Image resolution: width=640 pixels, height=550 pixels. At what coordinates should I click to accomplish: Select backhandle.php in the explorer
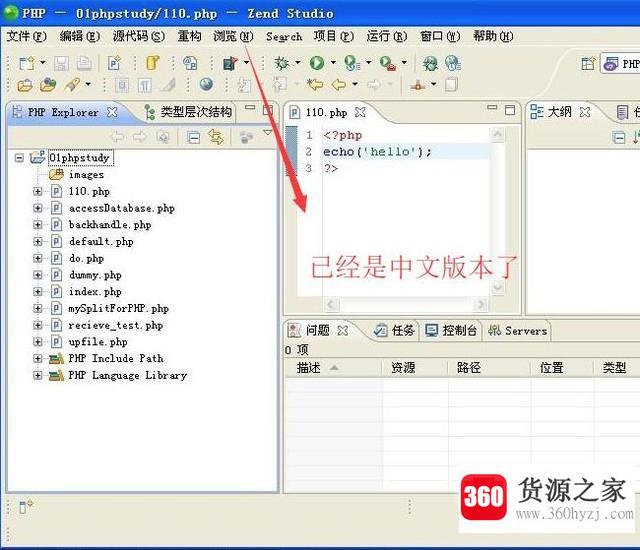click(x=110, y=225)
